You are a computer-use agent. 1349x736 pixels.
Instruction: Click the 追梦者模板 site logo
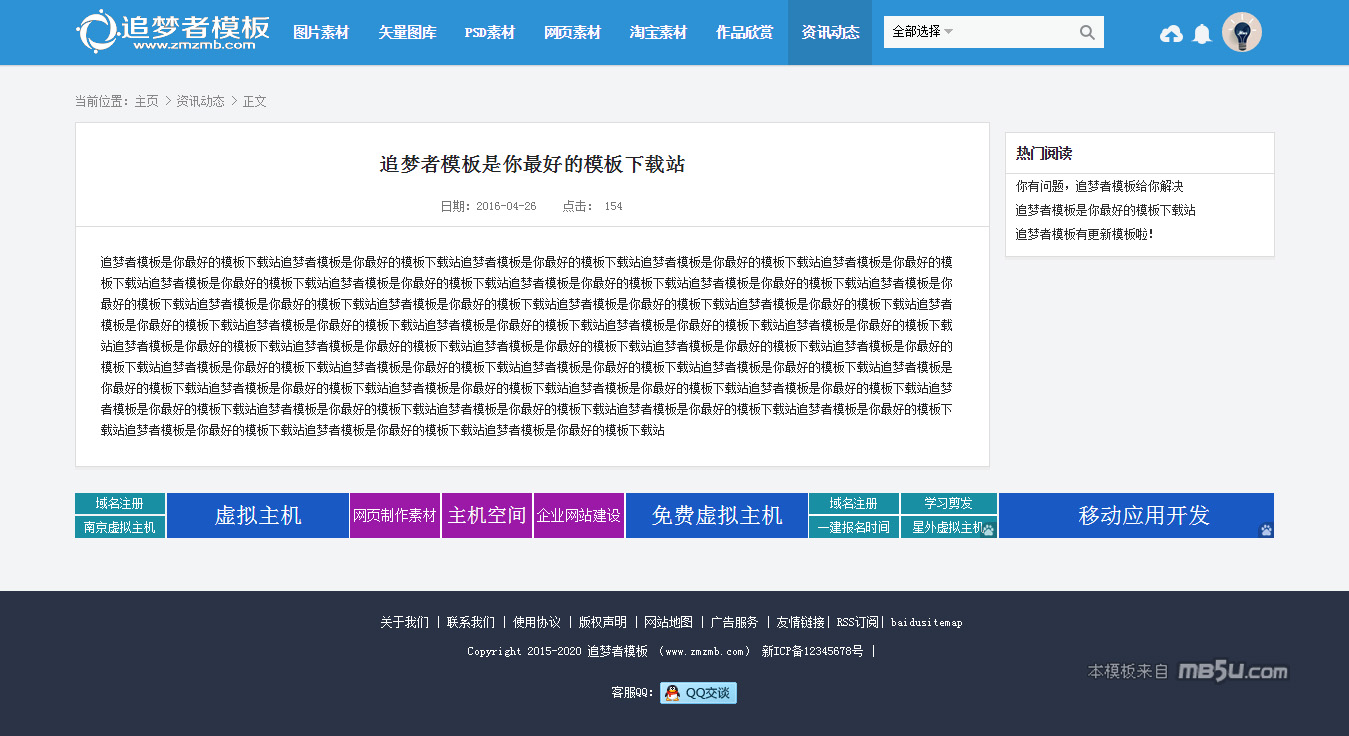tap(173, 32)
